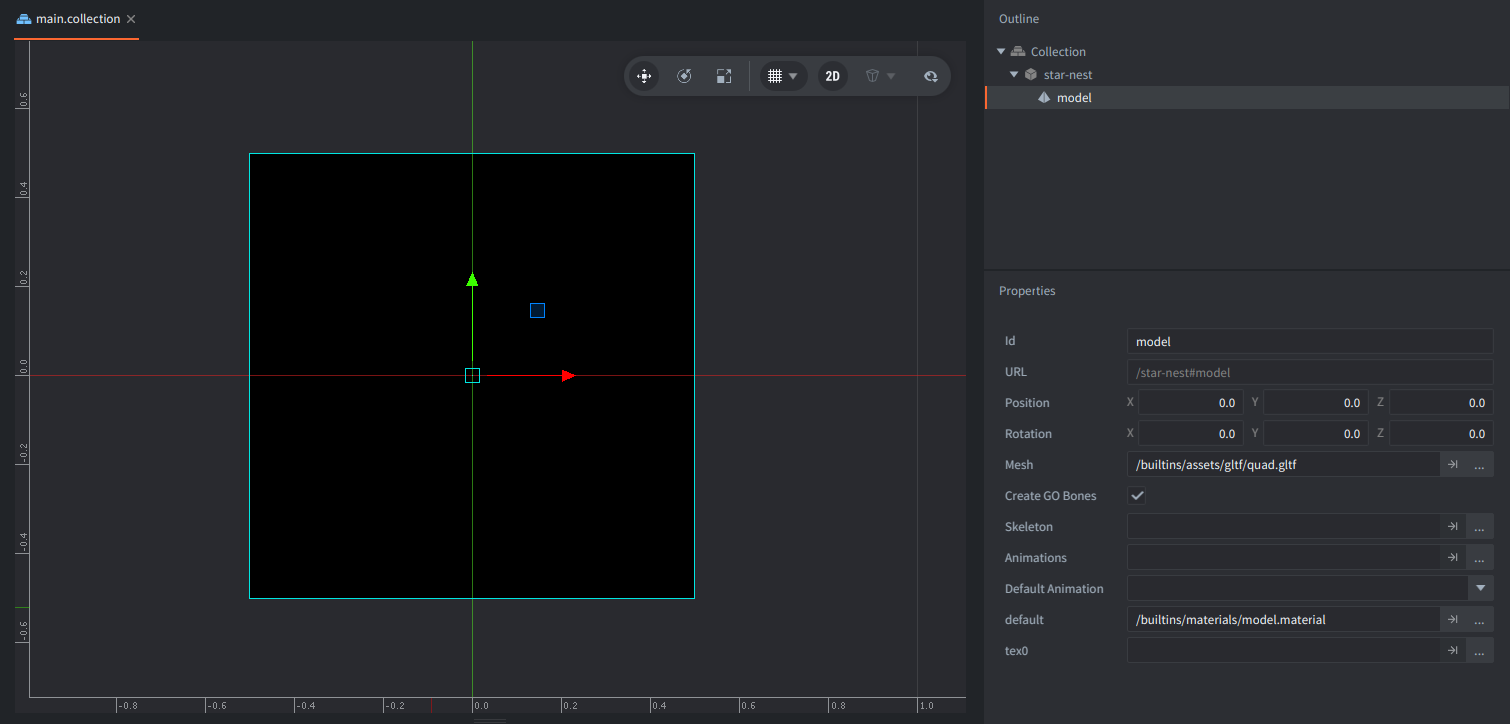This screenshot has height=724, width=1510.
Task: Open the Skeleton resource with arrow icon
Action: pos(1453,527)
